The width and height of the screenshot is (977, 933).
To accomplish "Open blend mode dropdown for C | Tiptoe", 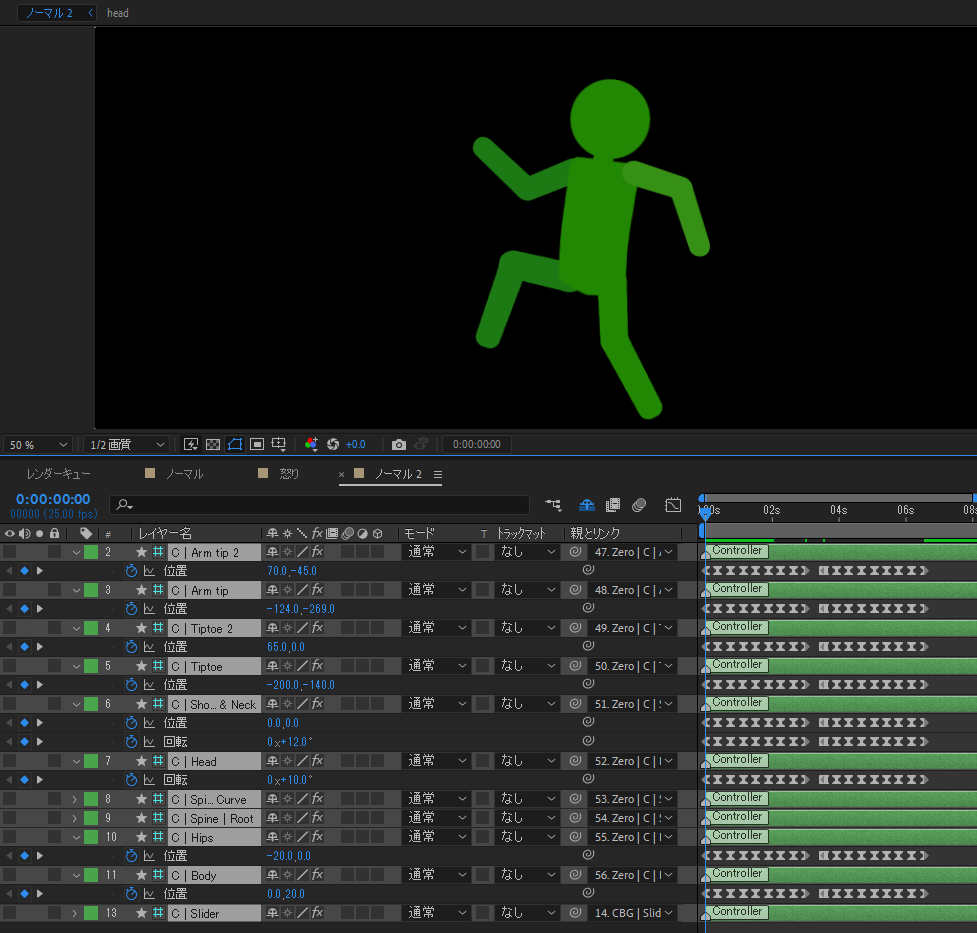I will pyautogui.click(x=435, y=666).
